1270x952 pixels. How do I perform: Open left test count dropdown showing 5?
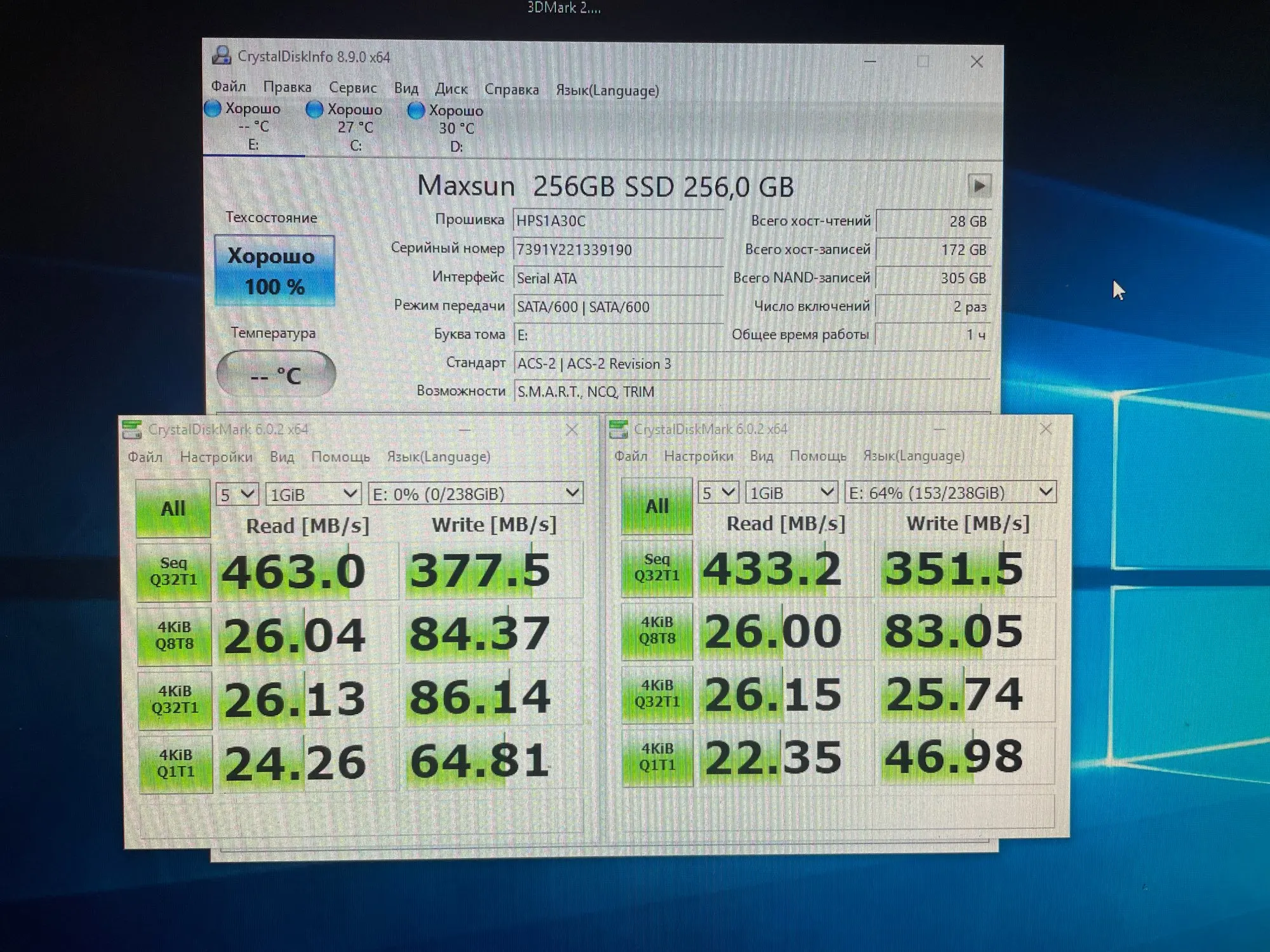[236, 494]
